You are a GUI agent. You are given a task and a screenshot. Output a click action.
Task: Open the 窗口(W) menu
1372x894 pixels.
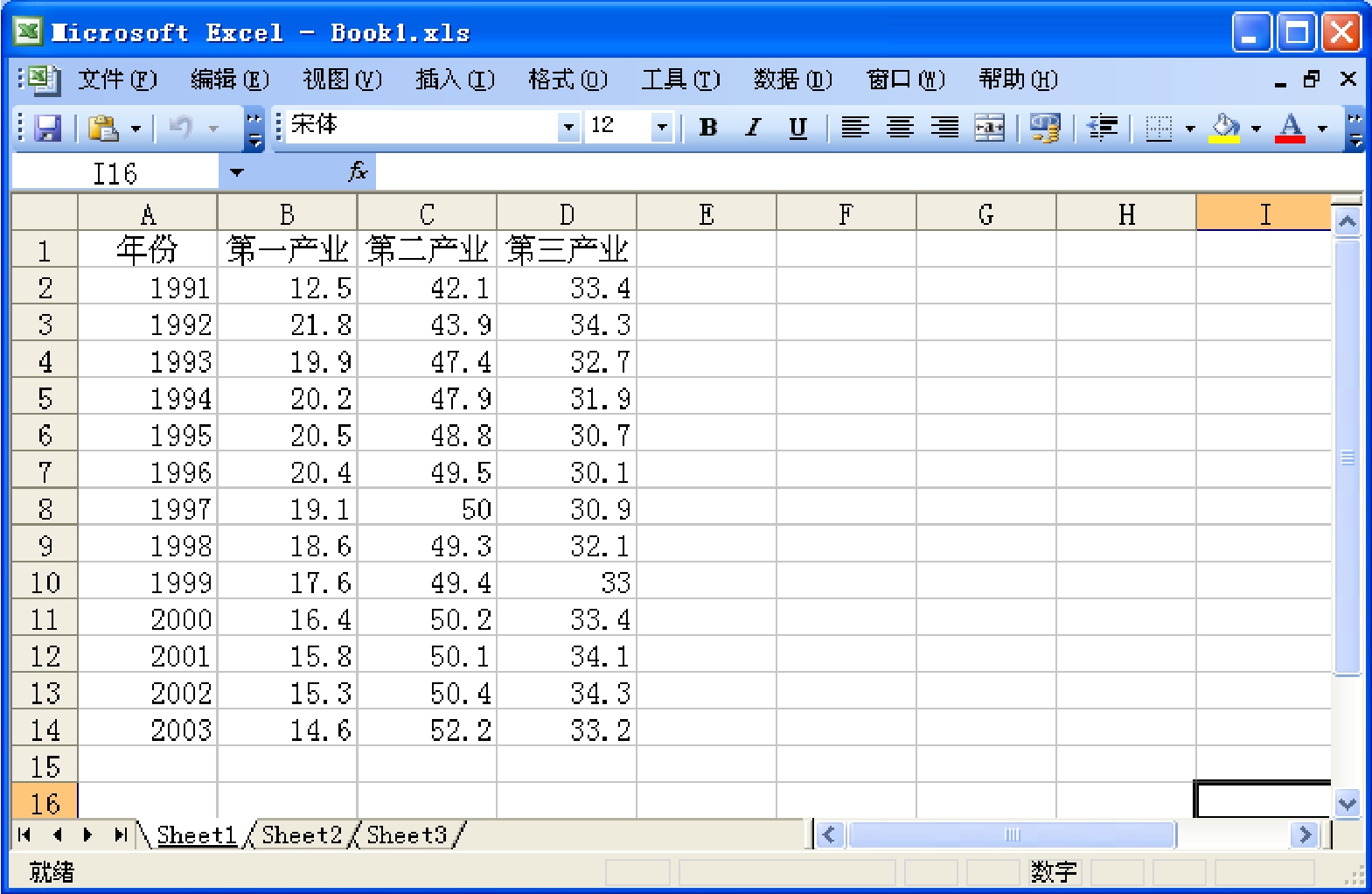(906, 80)
